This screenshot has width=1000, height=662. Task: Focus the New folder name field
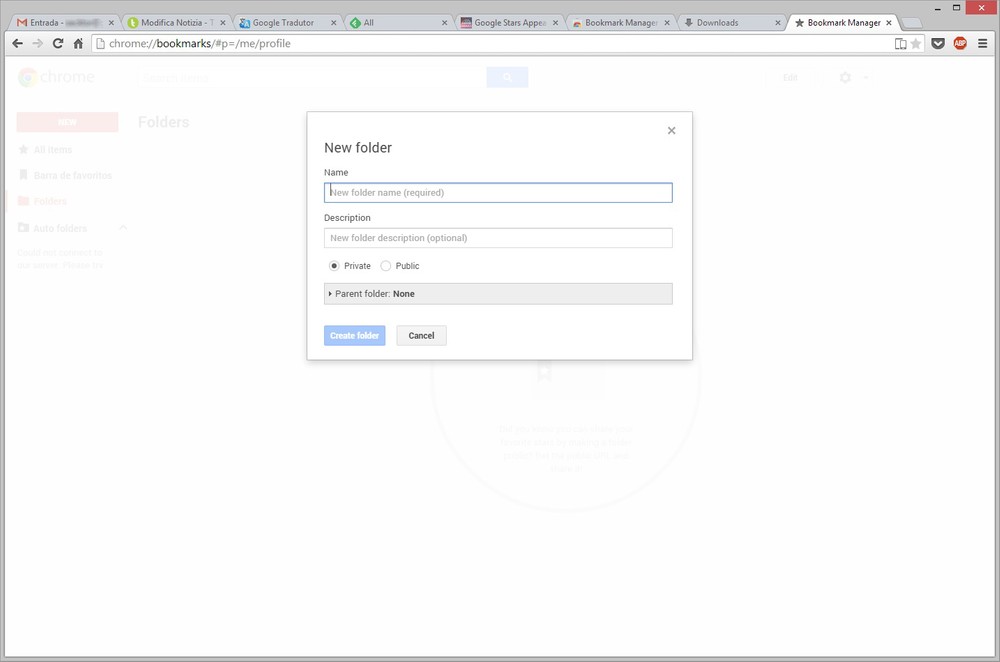498,193
